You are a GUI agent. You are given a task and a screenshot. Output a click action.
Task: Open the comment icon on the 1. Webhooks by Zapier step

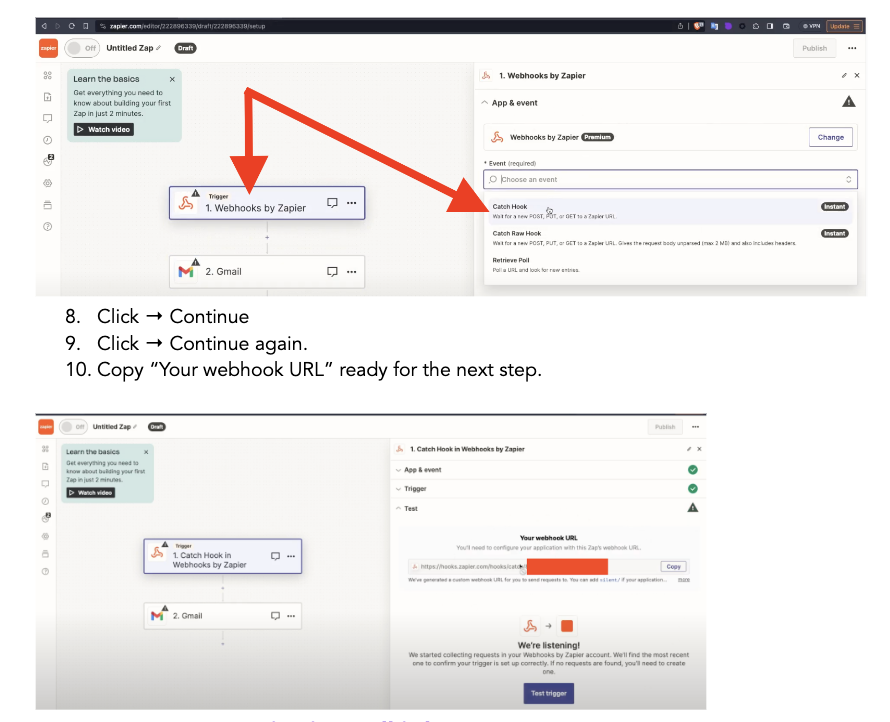click(x=332, y=203)
